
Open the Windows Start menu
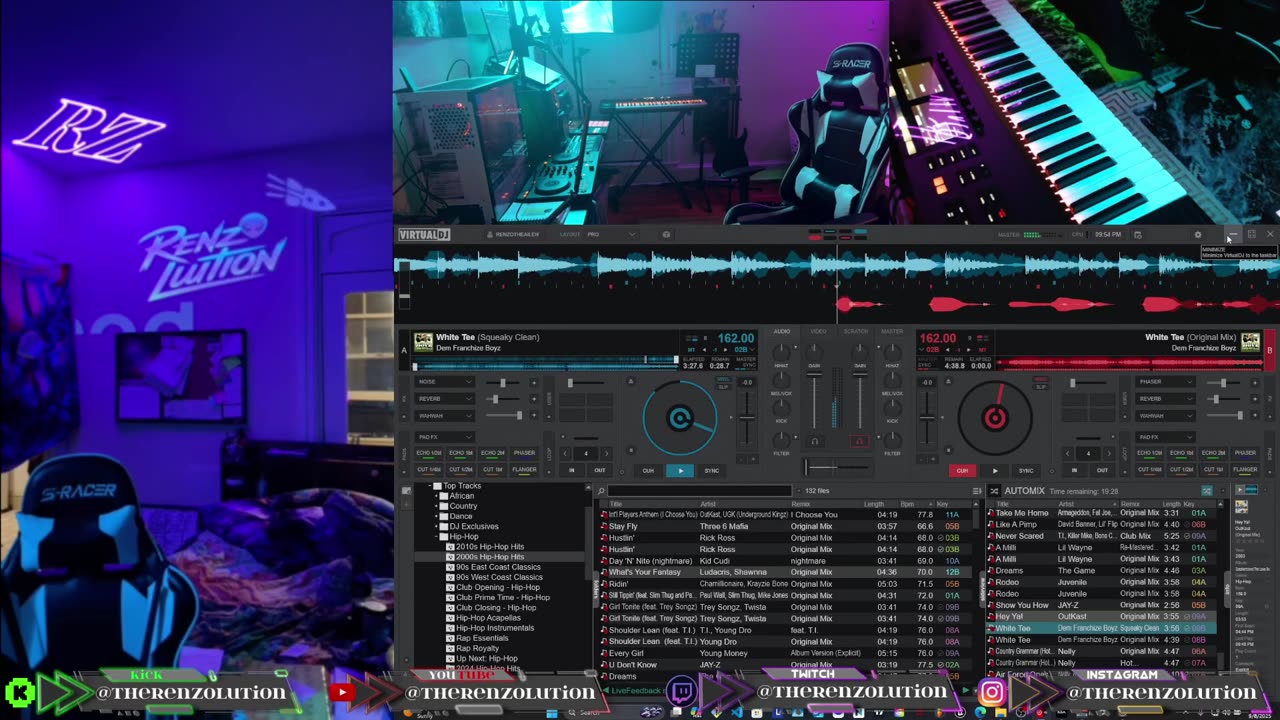point(551,713)
